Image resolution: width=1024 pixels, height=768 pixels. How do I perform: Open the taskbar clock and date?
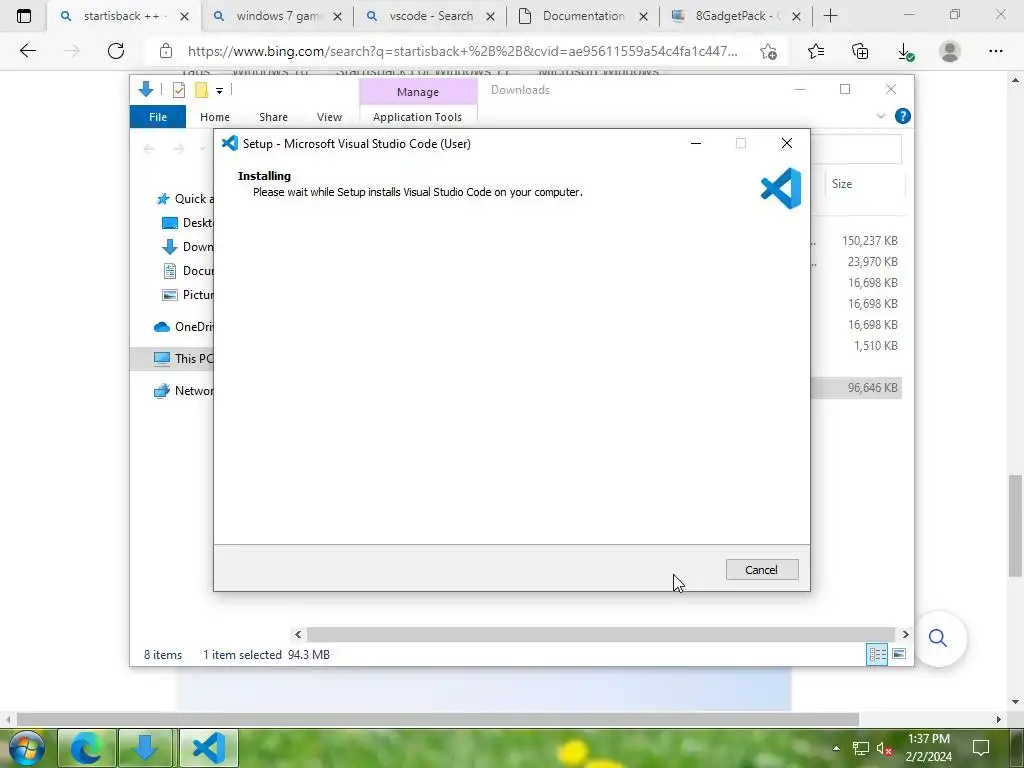click(929, 748)
